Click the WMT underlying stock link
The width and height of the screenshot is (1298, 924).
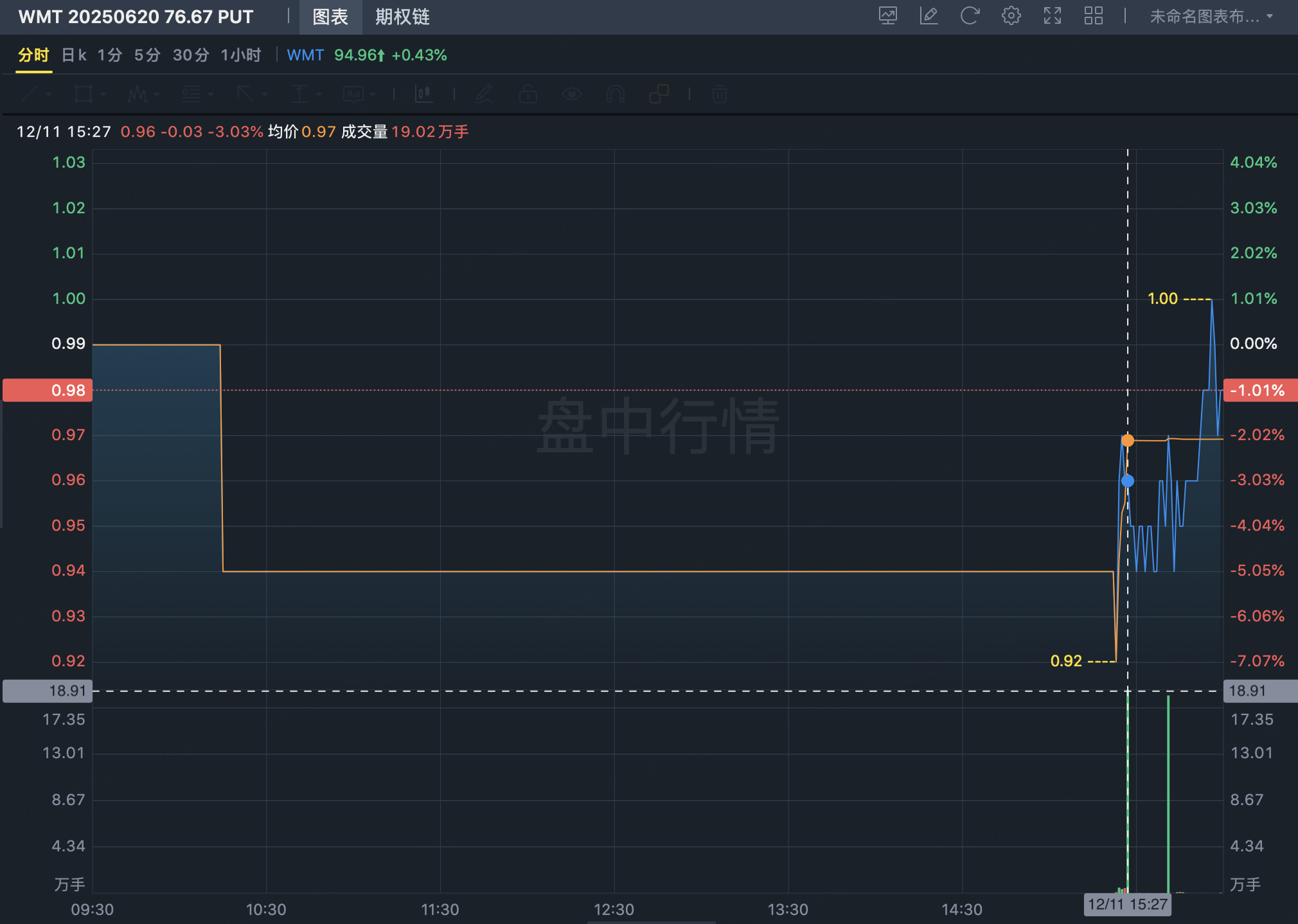coord(305,55)
